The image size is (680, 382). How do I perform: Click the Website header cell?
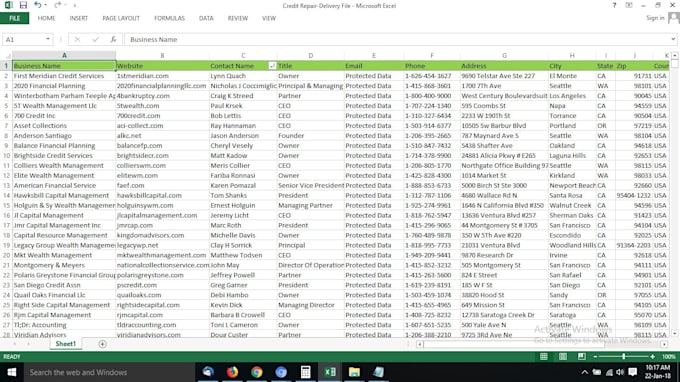click(163, 66)
